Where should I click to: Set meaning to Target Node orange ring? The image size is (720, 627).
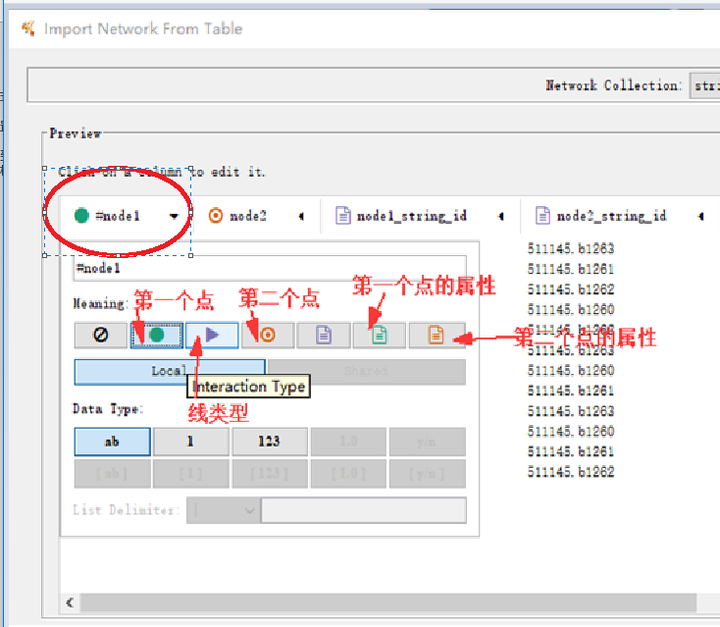coord(267,335)
